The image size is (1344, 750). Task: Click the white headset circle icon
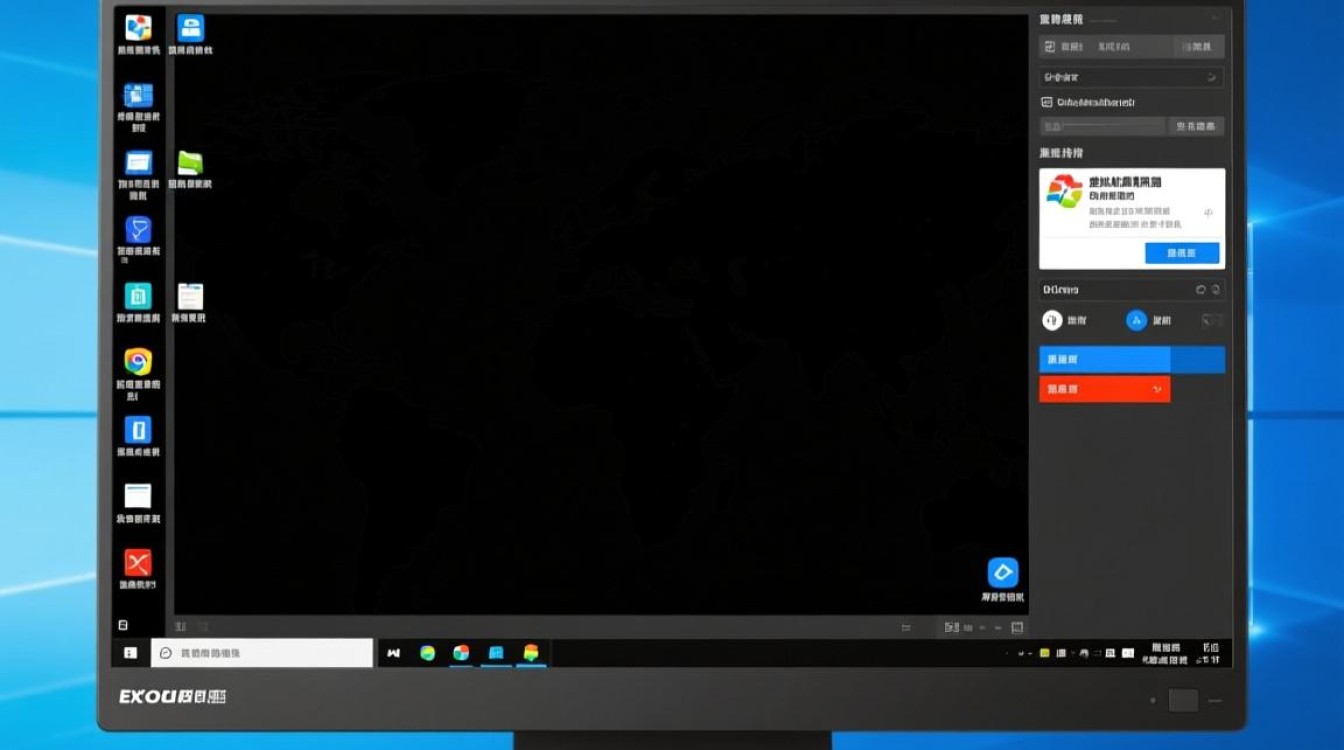coord(1052,320)
